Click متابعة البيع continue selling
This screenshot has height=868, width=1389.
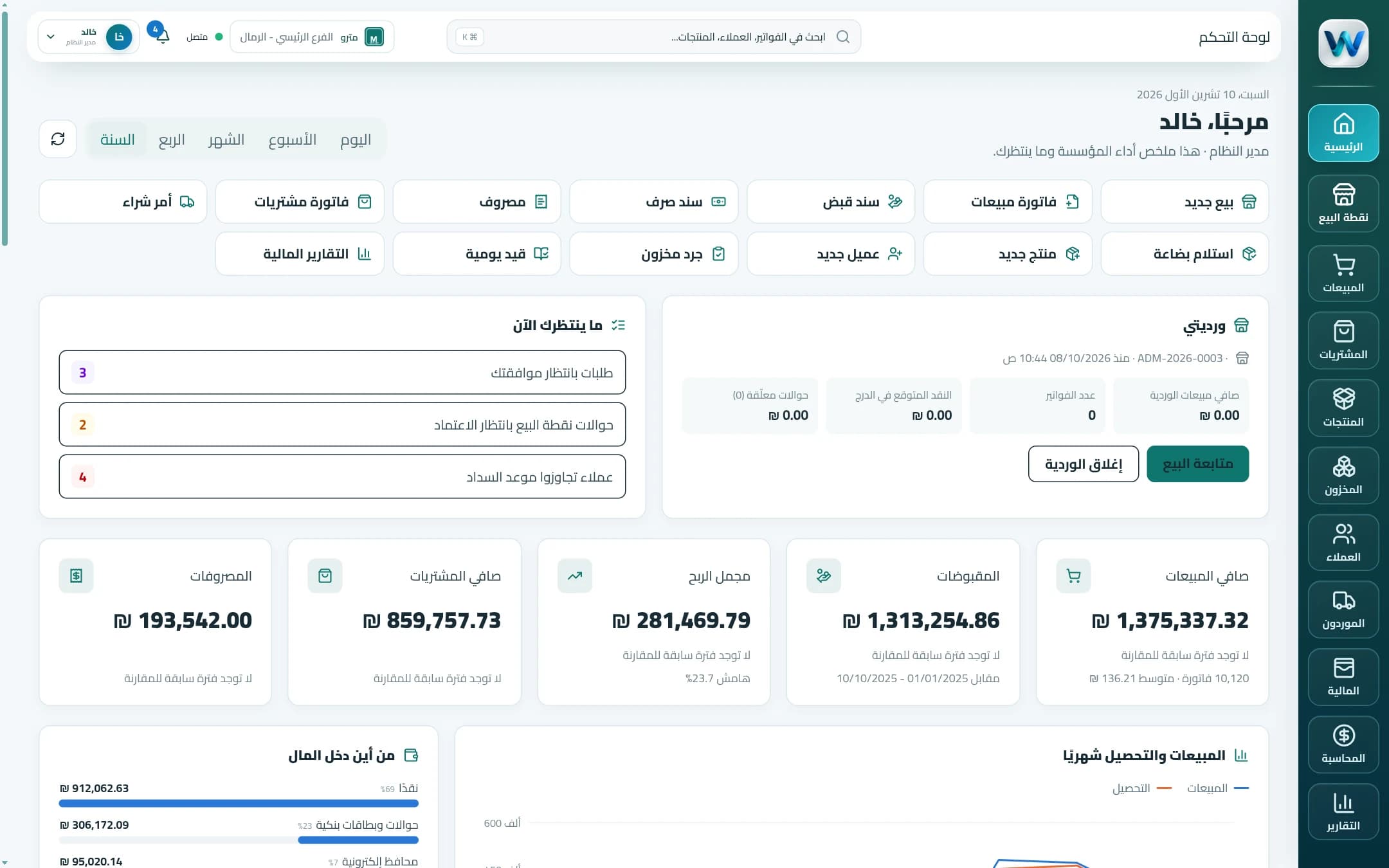pos(1197,464)
